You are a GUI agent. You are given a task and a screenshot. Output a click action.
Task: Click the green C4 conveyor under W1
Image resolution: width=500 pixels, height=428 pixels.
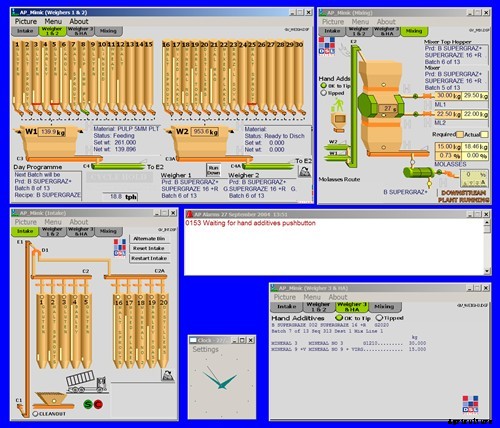[x=119, y=166]
